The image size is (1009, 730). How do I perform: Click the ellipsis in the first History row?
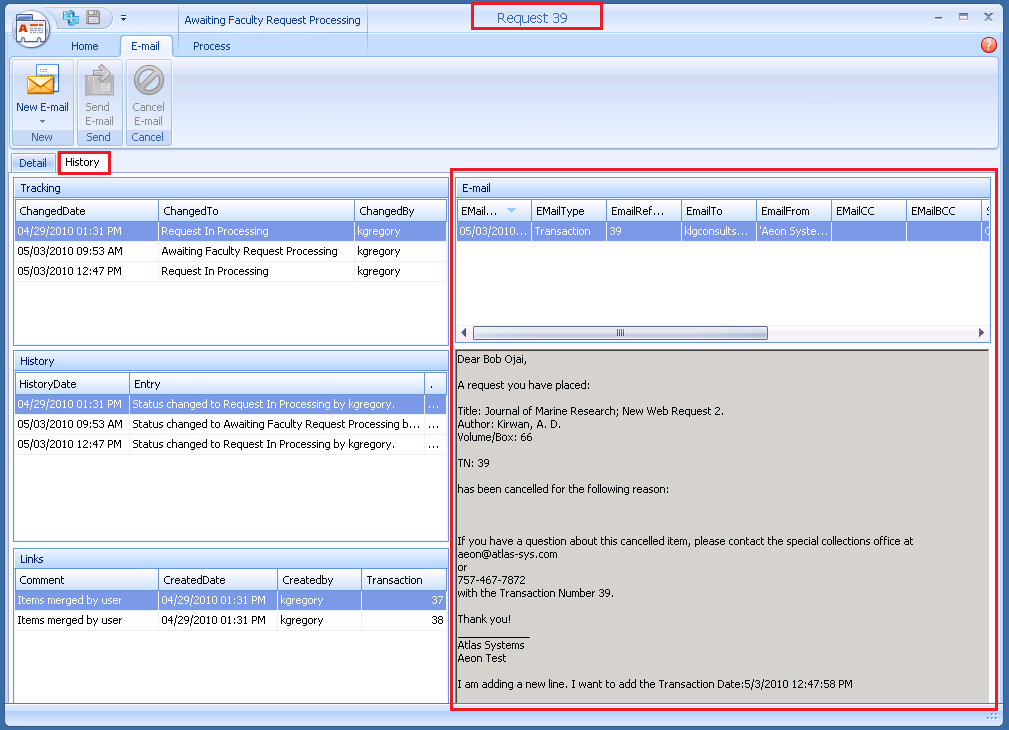tap(432, 405)
